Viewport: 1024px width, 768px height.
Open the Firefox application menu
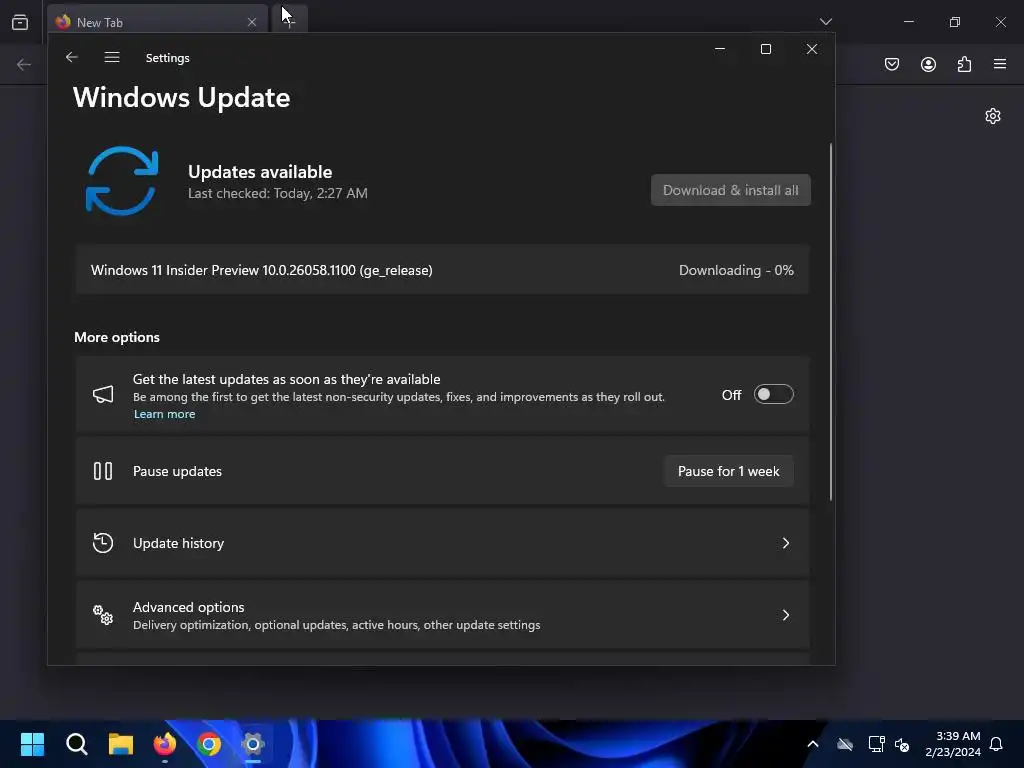[x=1000, y=64]
